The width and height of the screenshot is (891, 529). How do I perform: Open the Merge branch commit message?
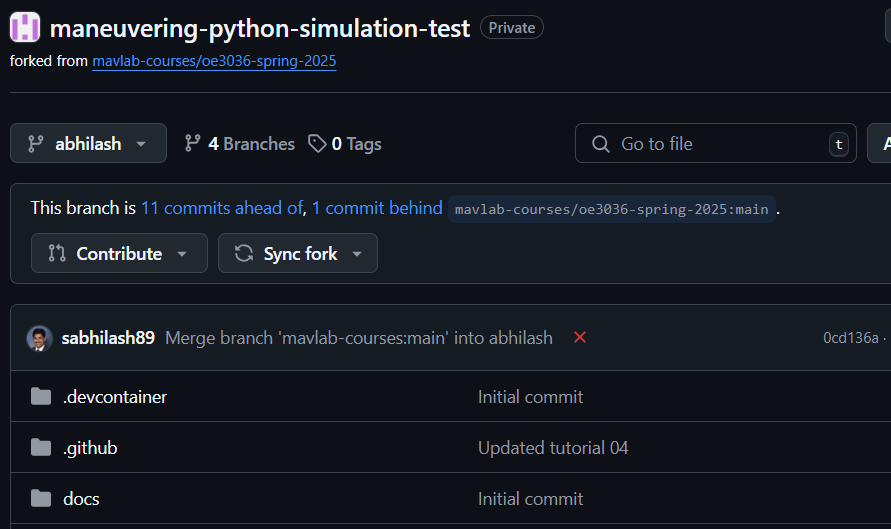tap(358, 338)
